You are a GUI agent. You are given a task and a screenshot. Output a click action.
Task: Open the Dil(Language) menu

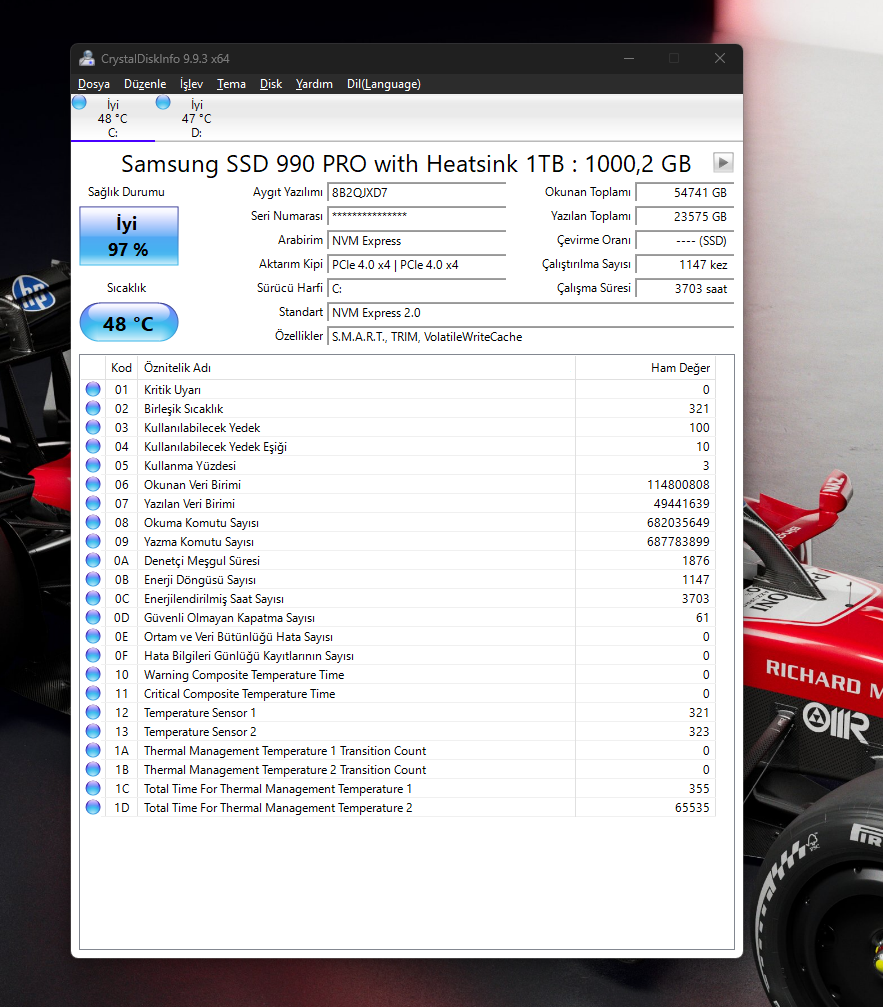[384, 84]
